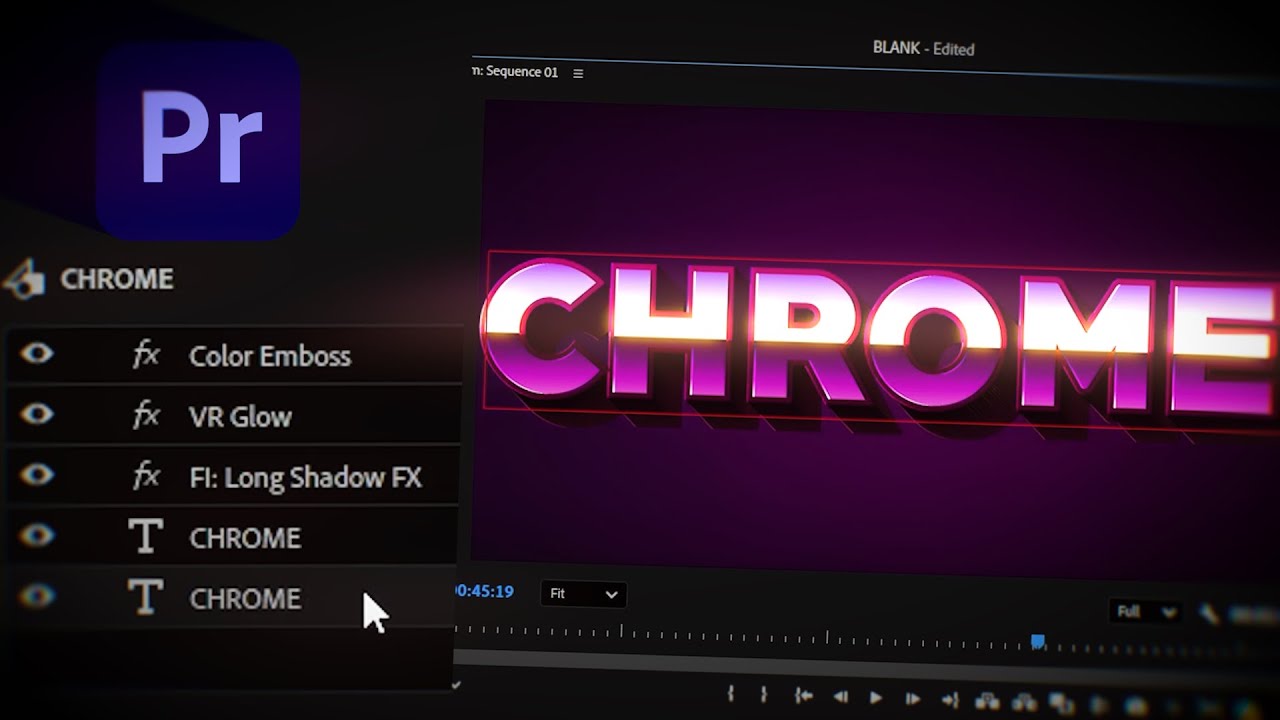The height and width of the screenshot is (720, 1280).
Task: Click fx icon for VR Glow
Action: coord(147,415)
